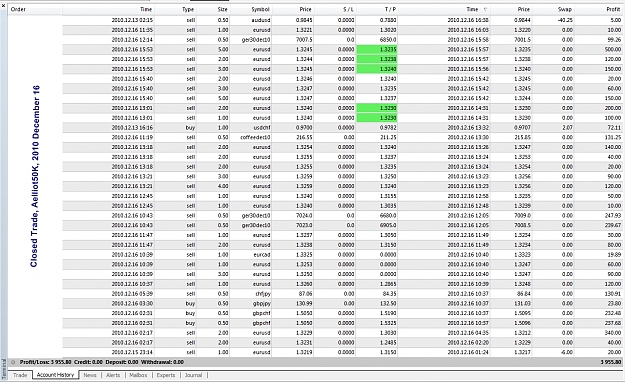Click the profit value 99.26
The width and height of the screenshot is (625, 383).
(x=615, y=39)
